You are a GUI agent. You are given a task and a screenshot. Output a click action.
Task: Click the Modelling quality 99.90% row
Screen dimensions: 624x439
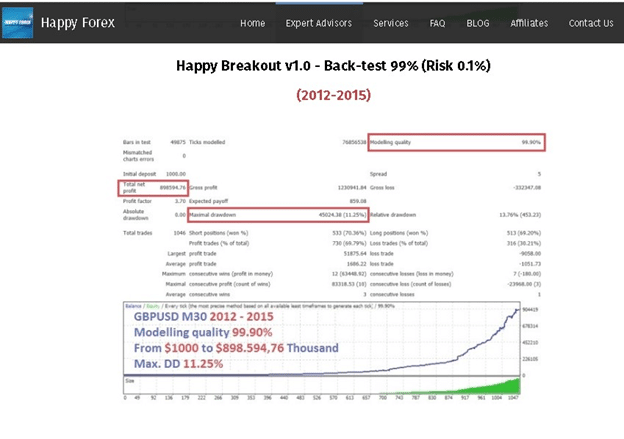click(456, 142)
